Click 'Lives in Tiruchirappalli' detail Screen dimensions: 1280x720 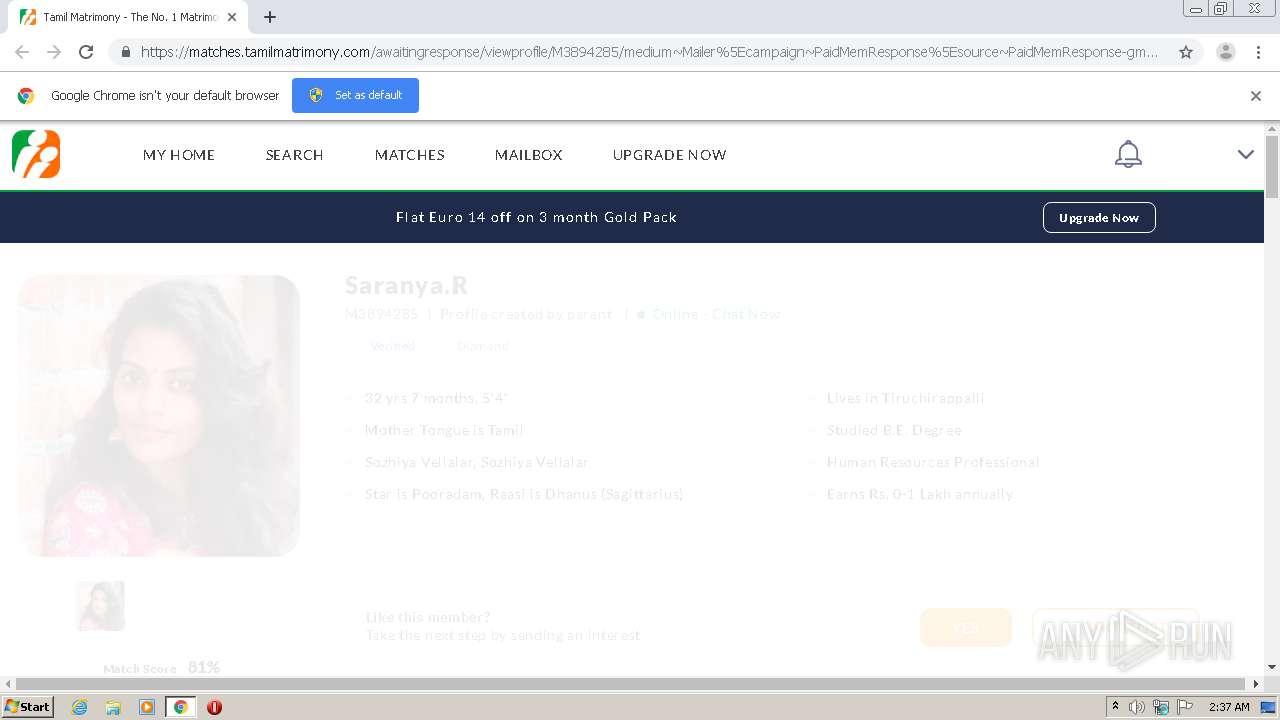tap(905, 398)
